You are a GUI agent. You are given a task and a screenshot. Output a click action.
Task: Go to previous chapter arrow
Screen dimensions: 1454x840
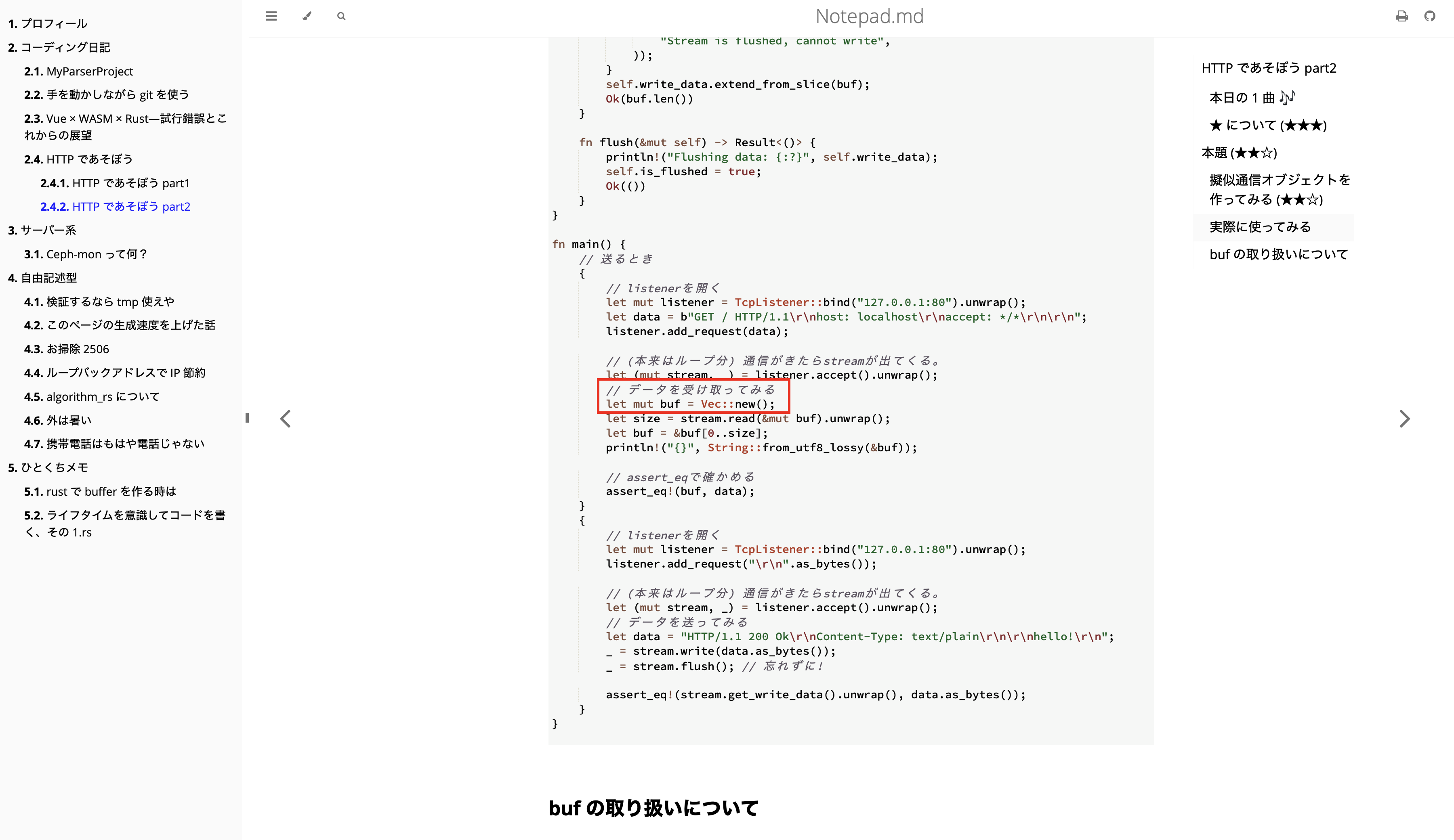[x=286, y=419]
